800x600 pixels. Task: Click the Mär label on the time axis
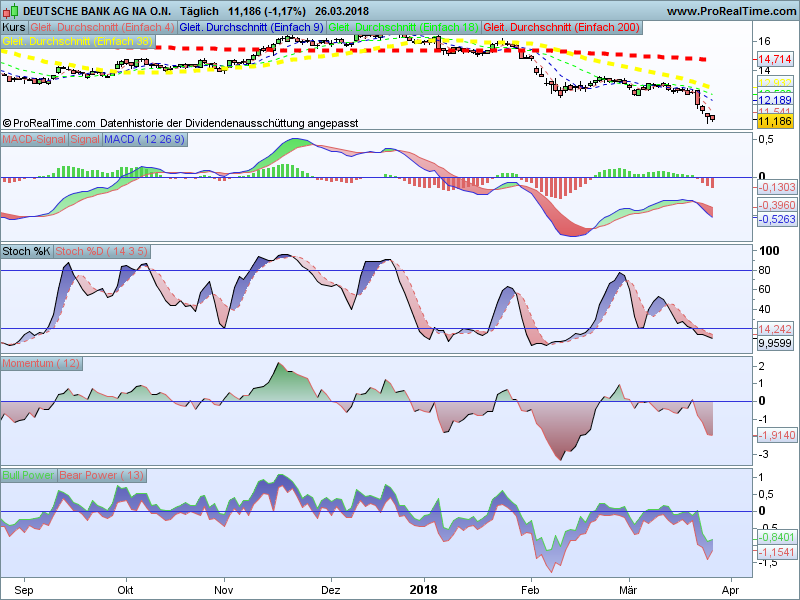(628, 590)
